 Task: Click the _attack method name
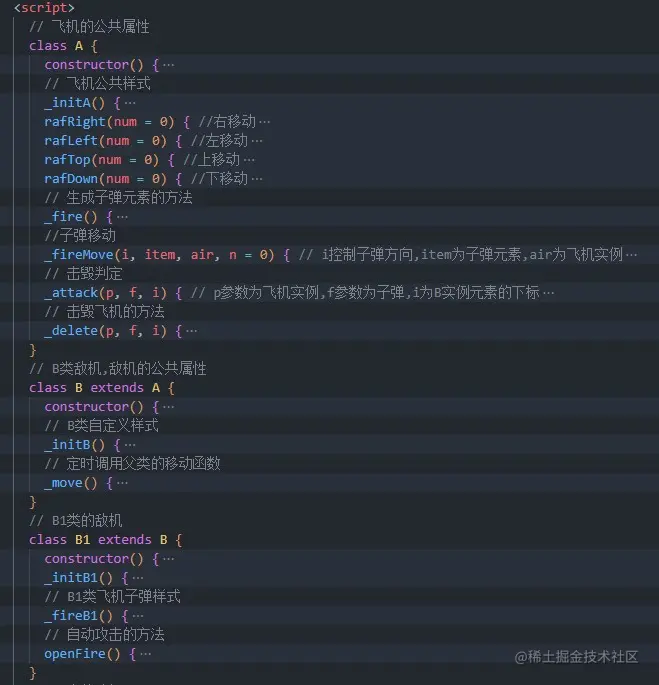coord(71,293)
